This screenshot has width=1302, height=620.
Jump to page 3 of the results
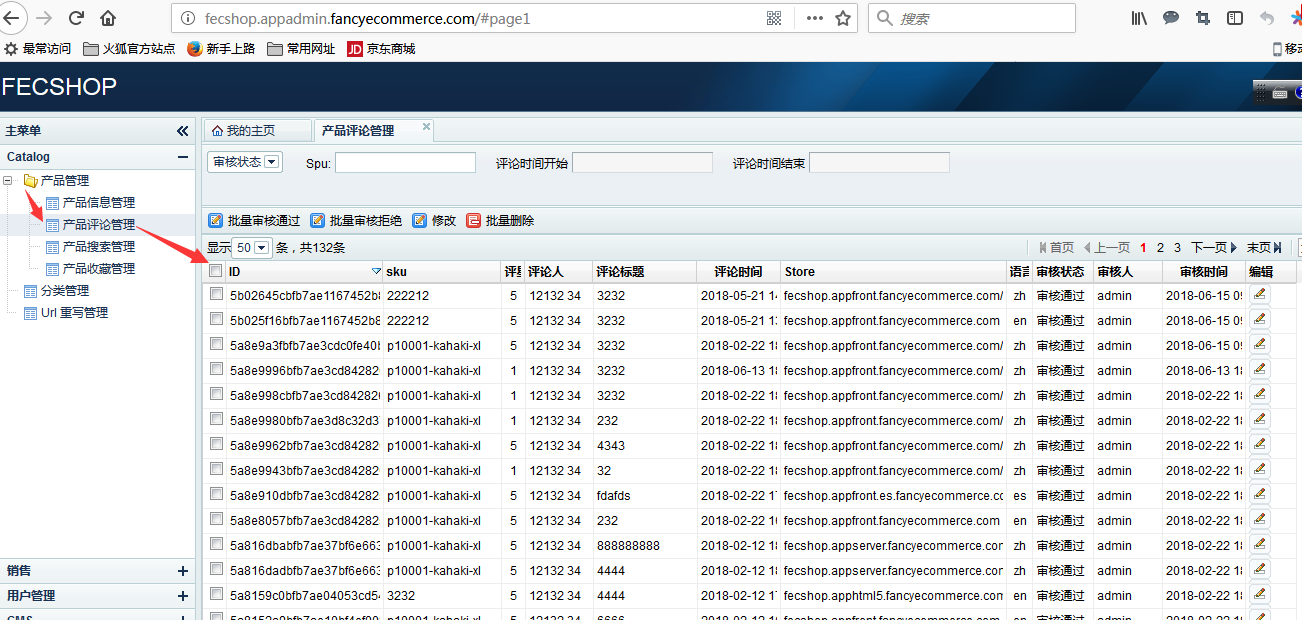1177,248
